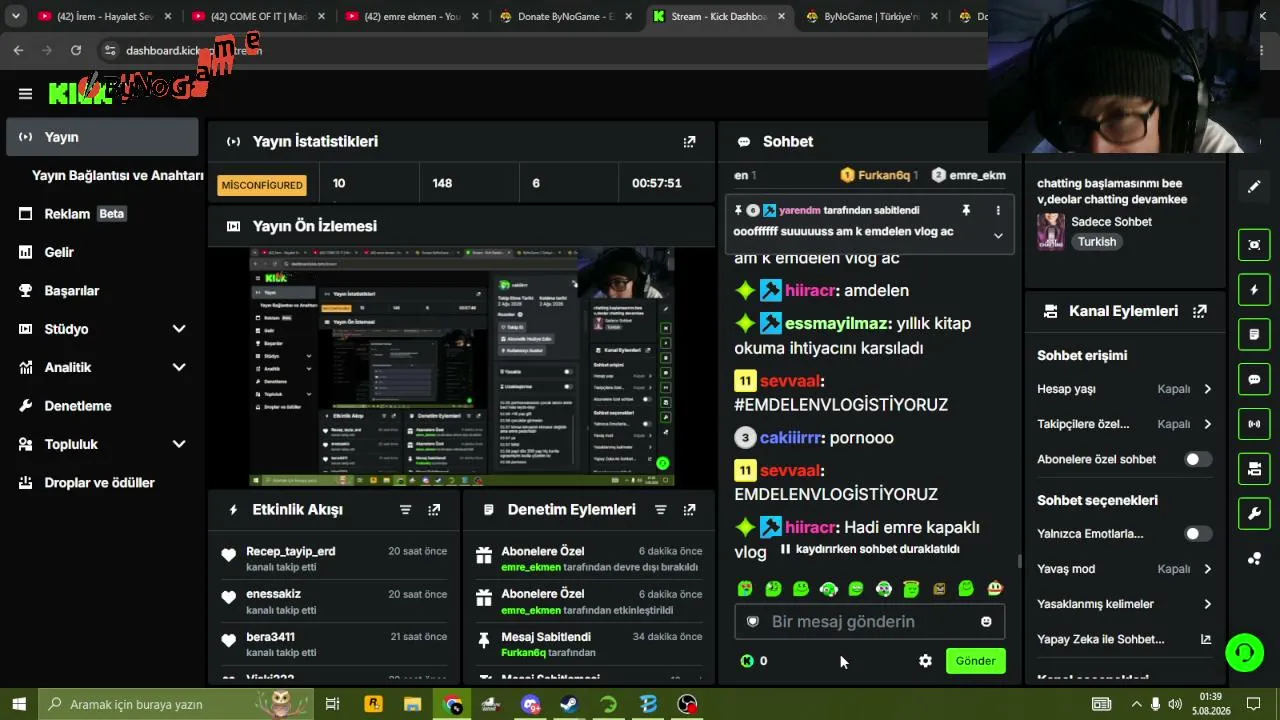This screenshot has height=720, width=1280.
Task: Click essmayilmaz username in chat
Action: (x=837, y=324)
